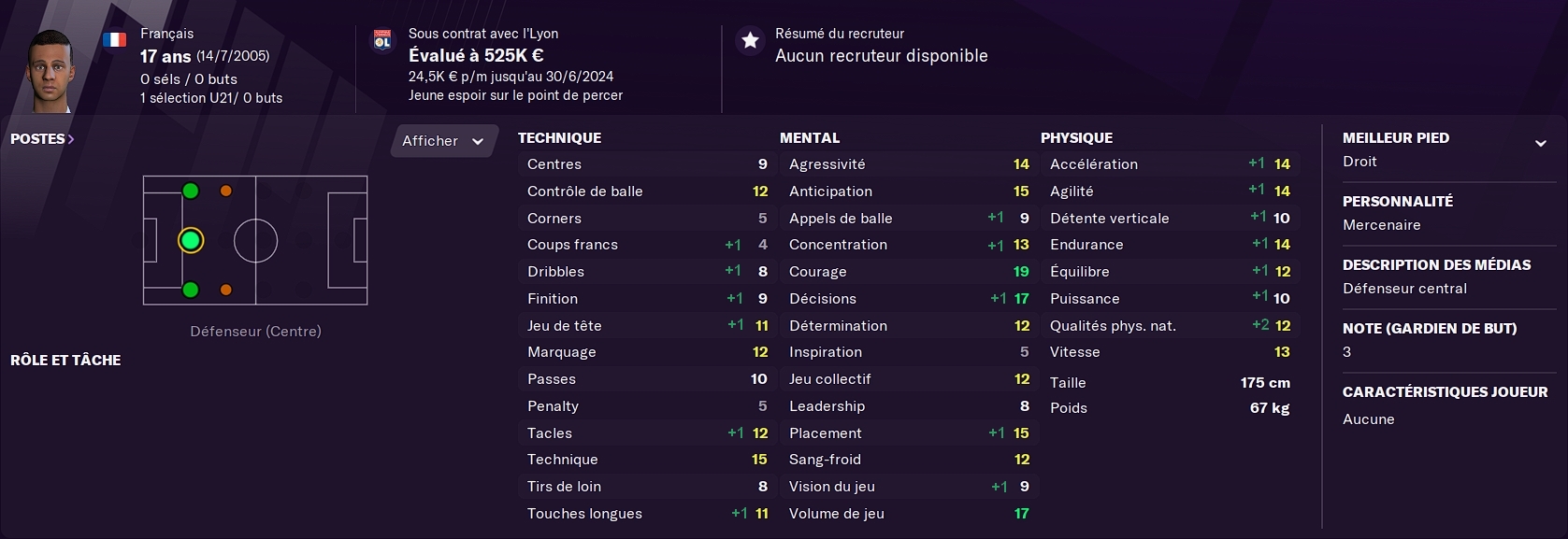Select the lower orange midfield position dot
Viewport: 1568px width, 539px height.
pos(225,290)
